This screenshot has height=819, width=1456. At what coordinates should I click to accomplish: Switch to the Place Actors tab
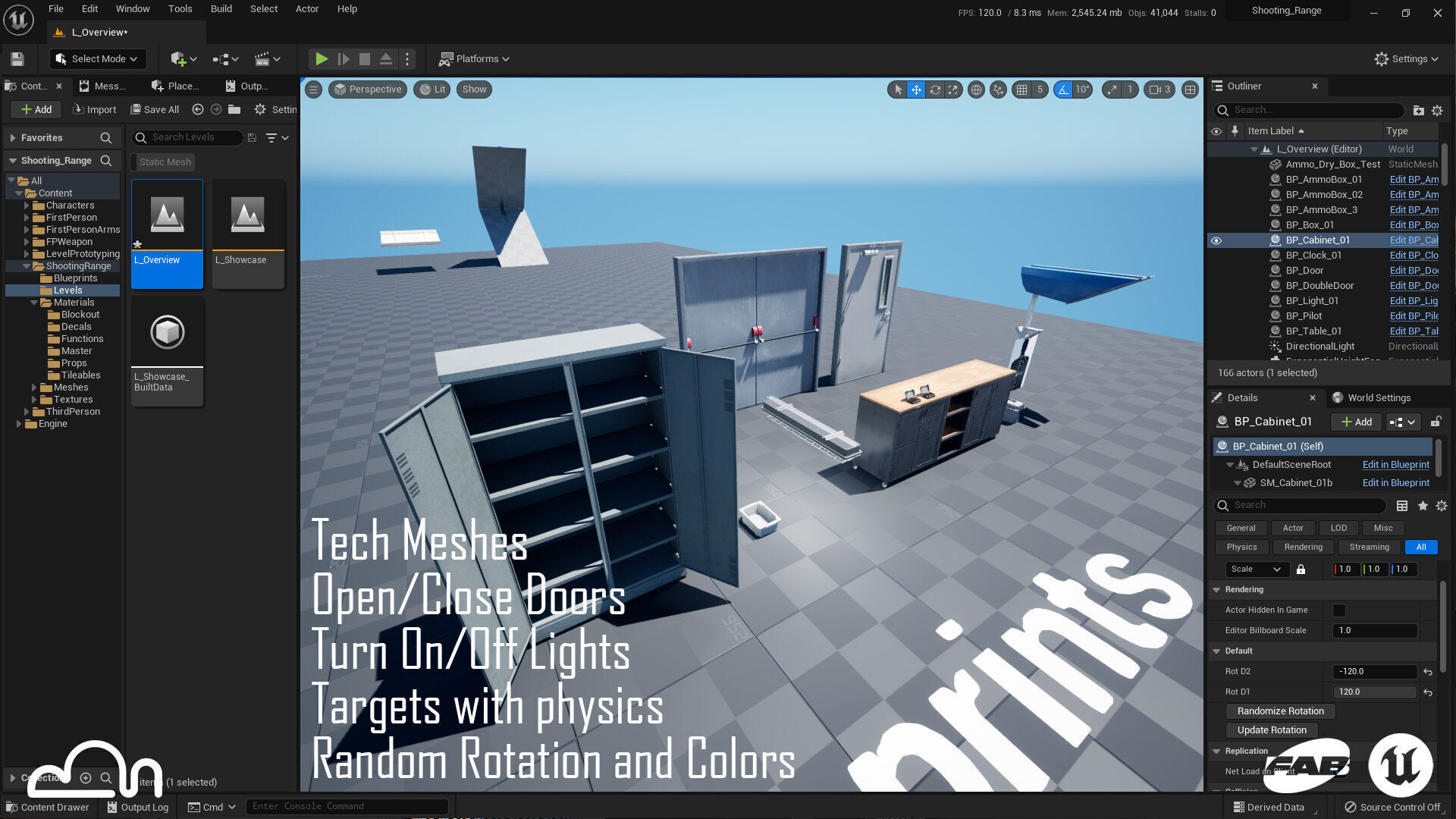[176, 86]
